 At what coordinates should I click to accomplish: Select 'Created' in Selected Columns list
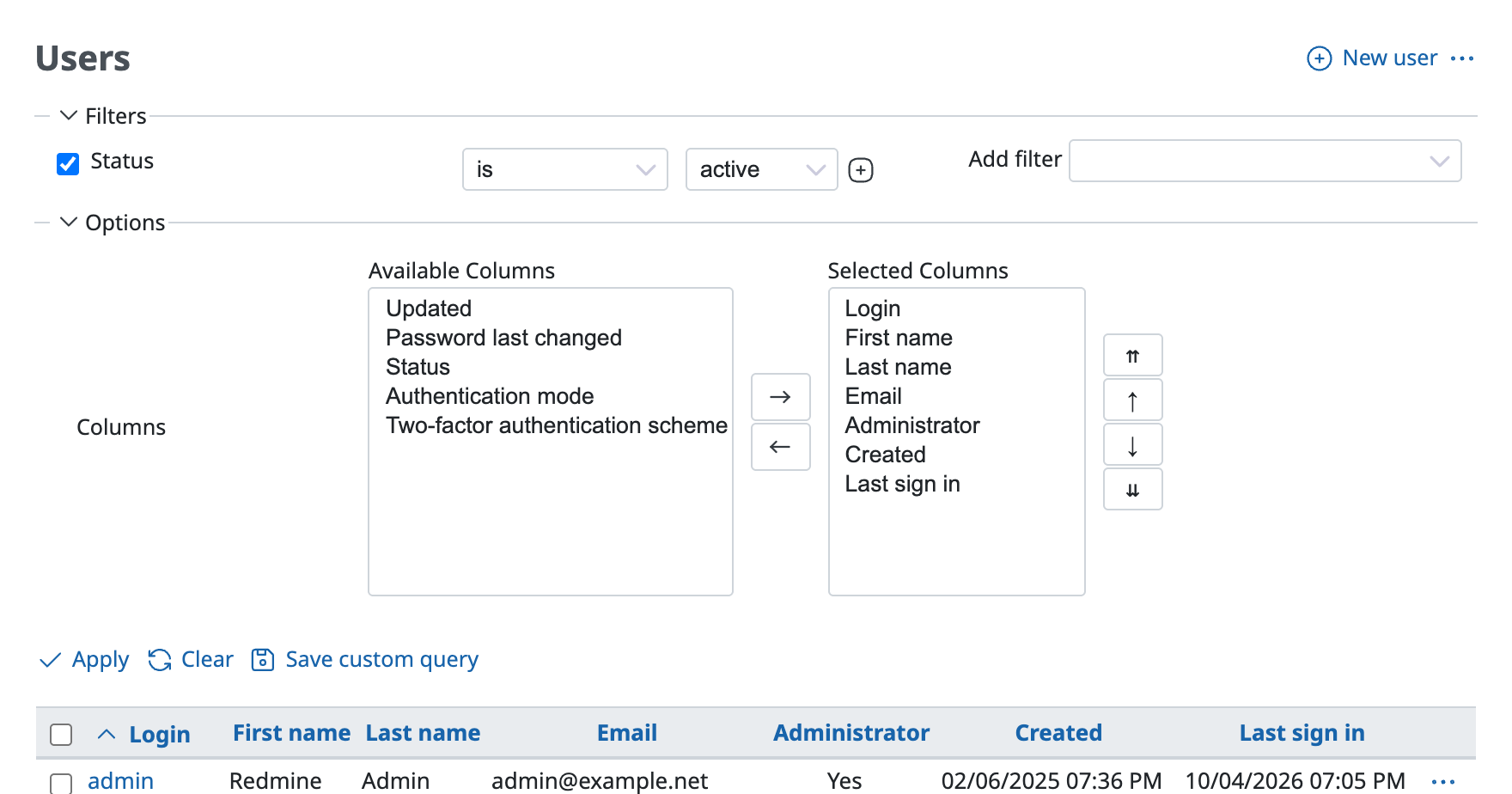point(956,455)
